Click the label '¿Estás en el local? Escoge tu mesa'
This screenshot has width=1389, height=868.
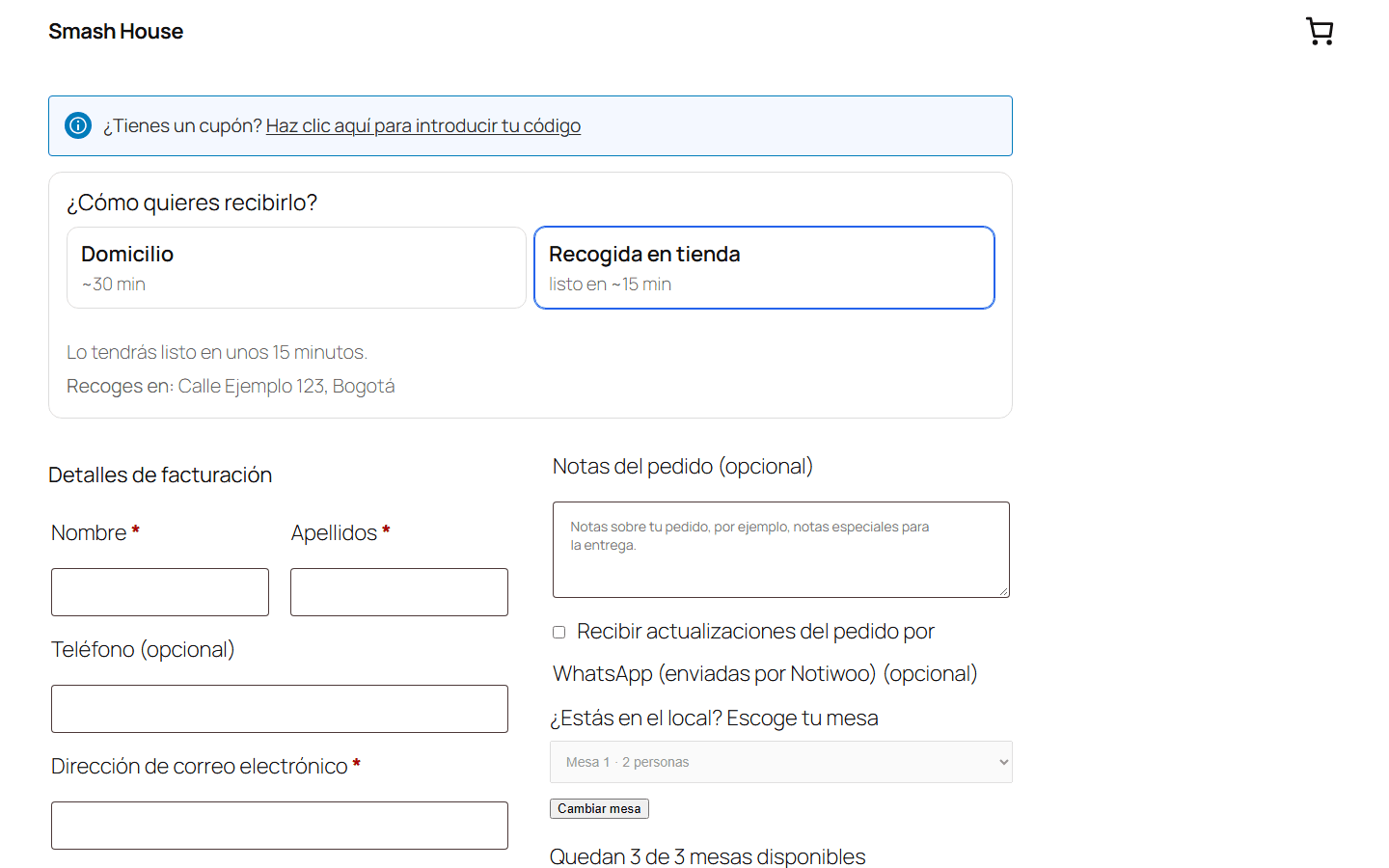point(714,718)
